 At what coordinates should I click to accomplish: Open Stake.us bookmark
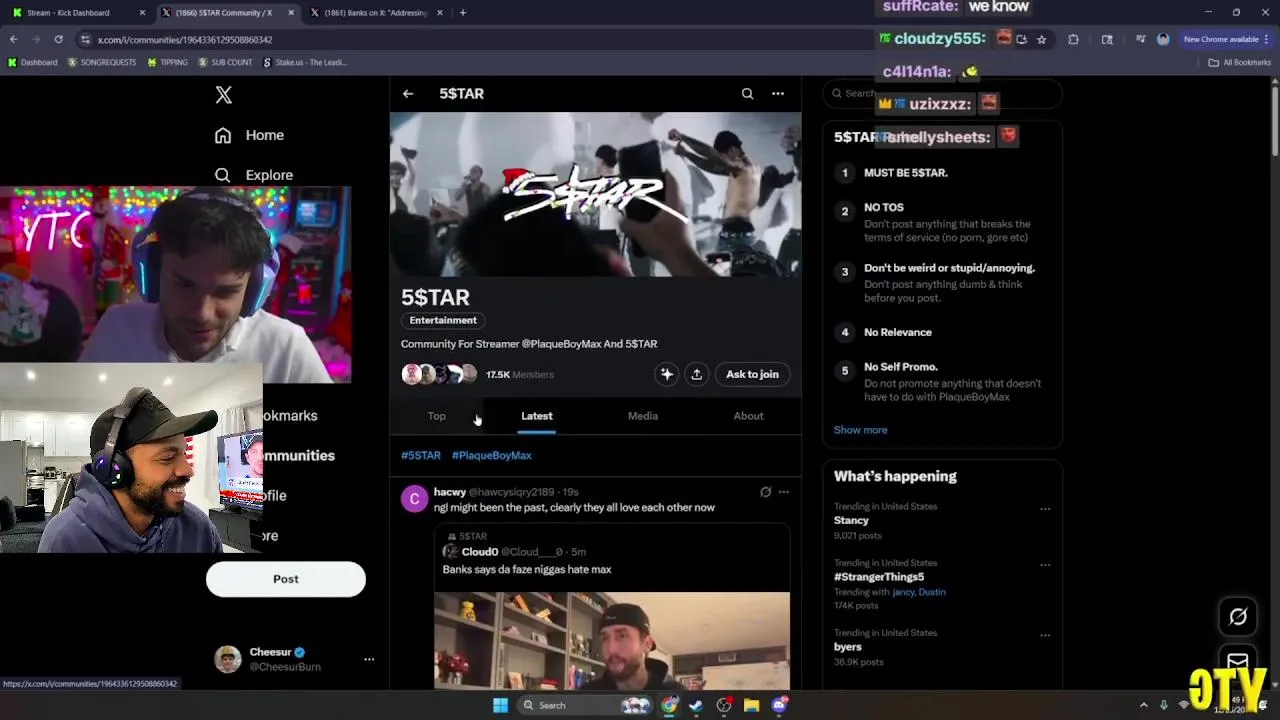(305, 62)
